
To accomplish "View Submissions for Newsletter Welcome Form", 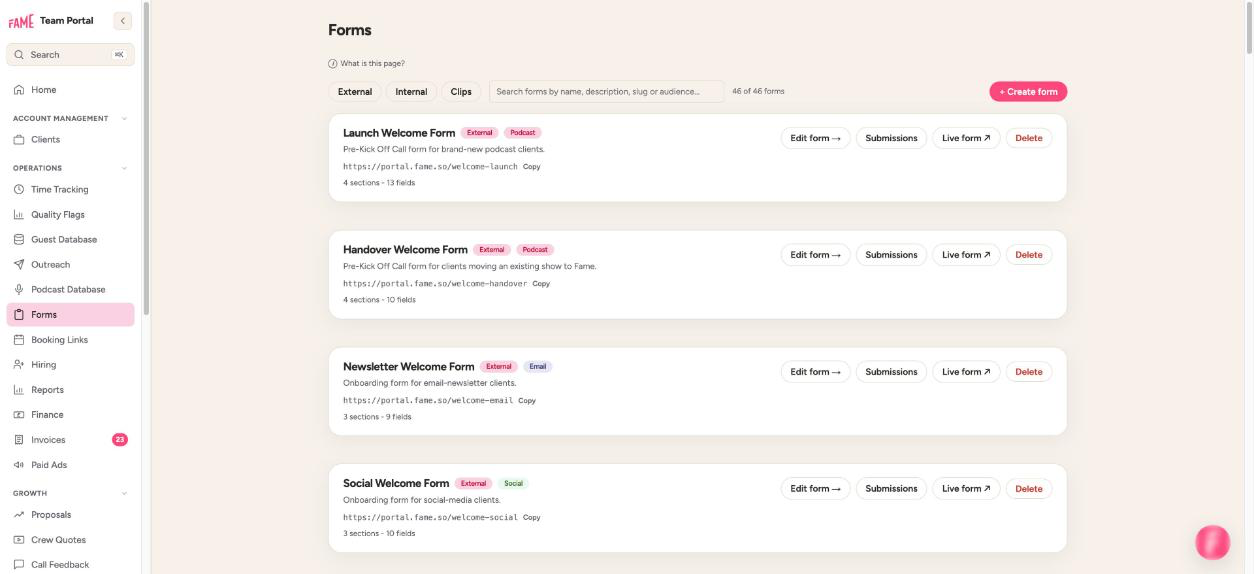I will click(891, 372).
